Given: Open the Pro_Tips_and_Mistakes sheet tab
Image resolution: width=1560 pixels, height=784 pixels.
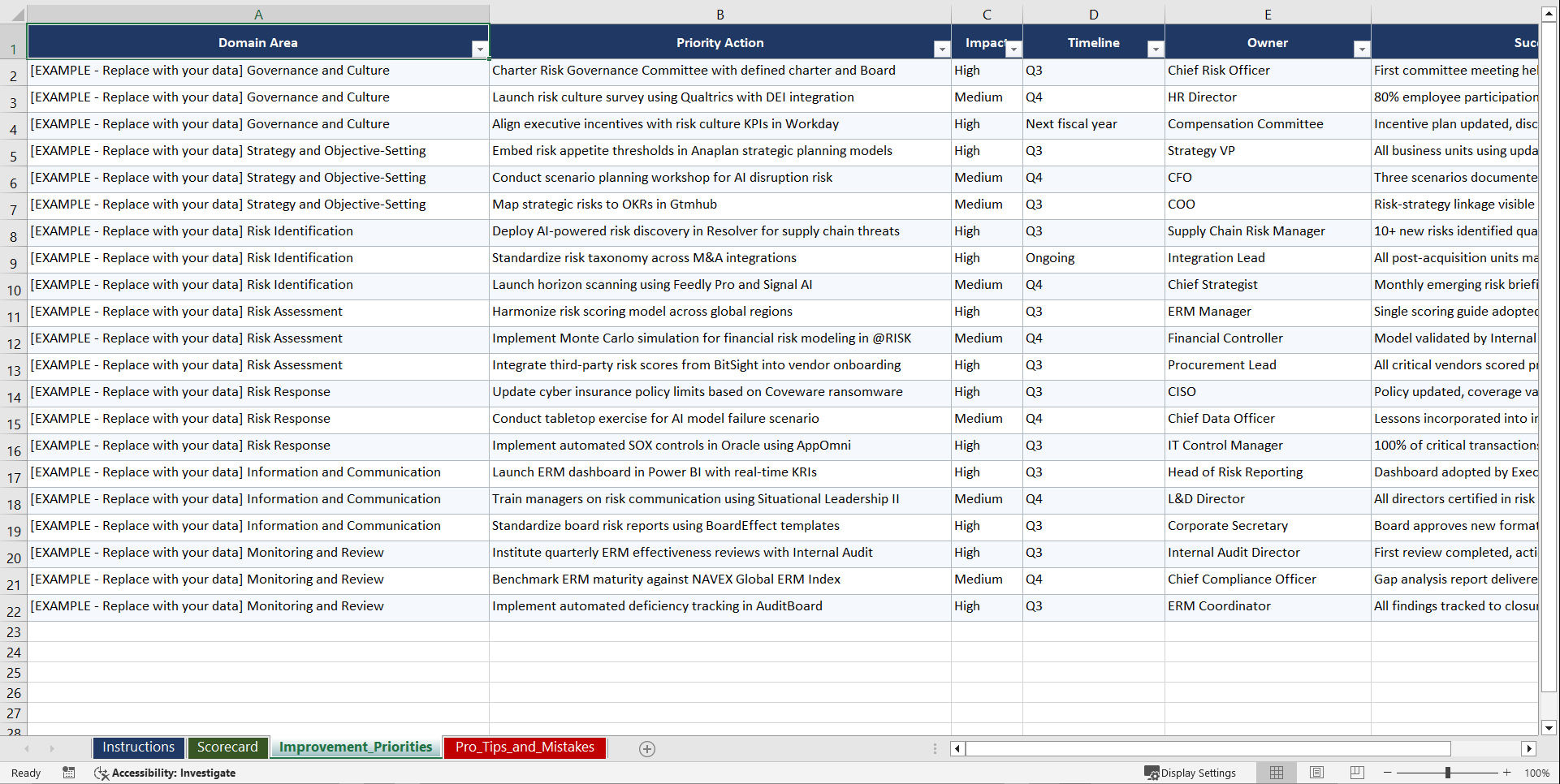Looking at the screenshot, I should pyautogui.click(x=525, y=747).
